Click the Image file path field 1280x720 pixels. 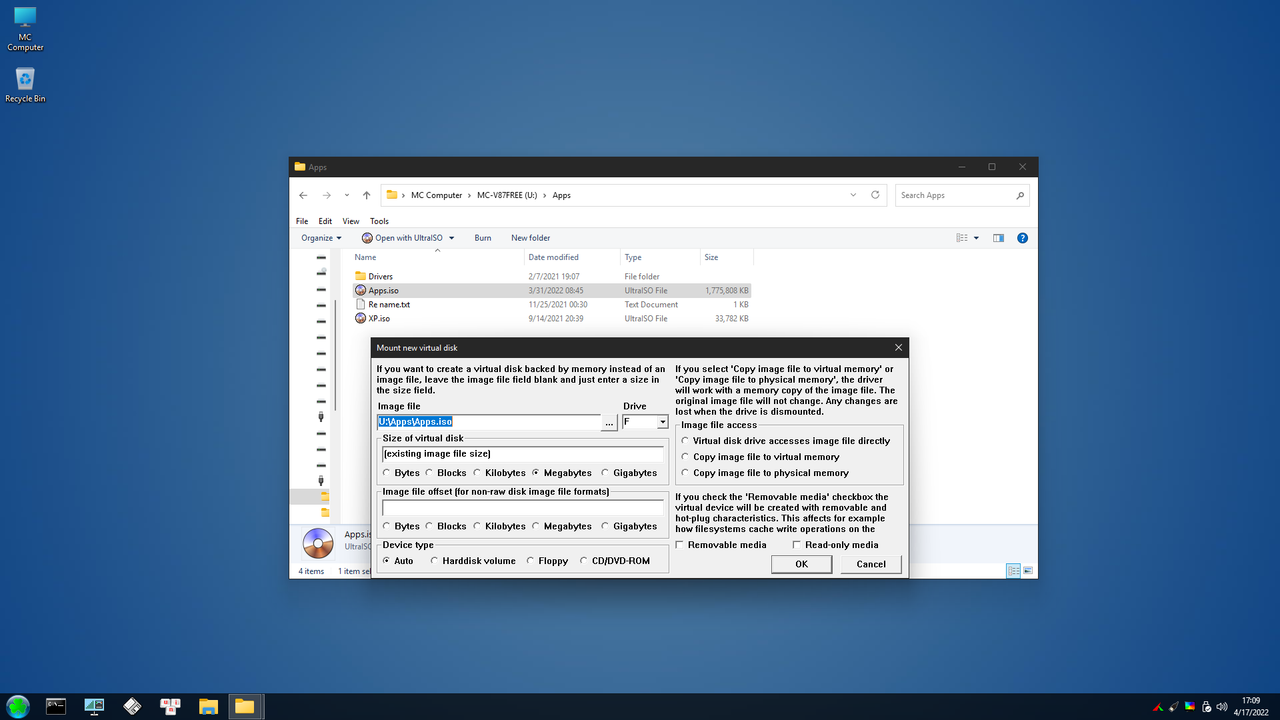pos(489,422)
